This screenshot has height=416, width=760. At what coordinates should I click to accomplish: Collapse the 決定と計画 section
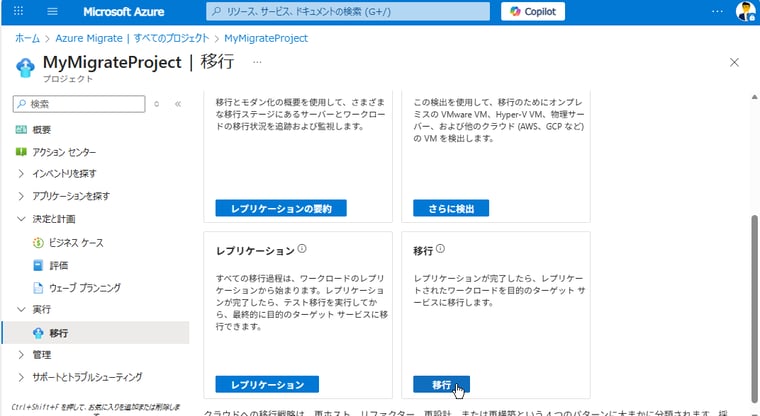tap(21, 219)
